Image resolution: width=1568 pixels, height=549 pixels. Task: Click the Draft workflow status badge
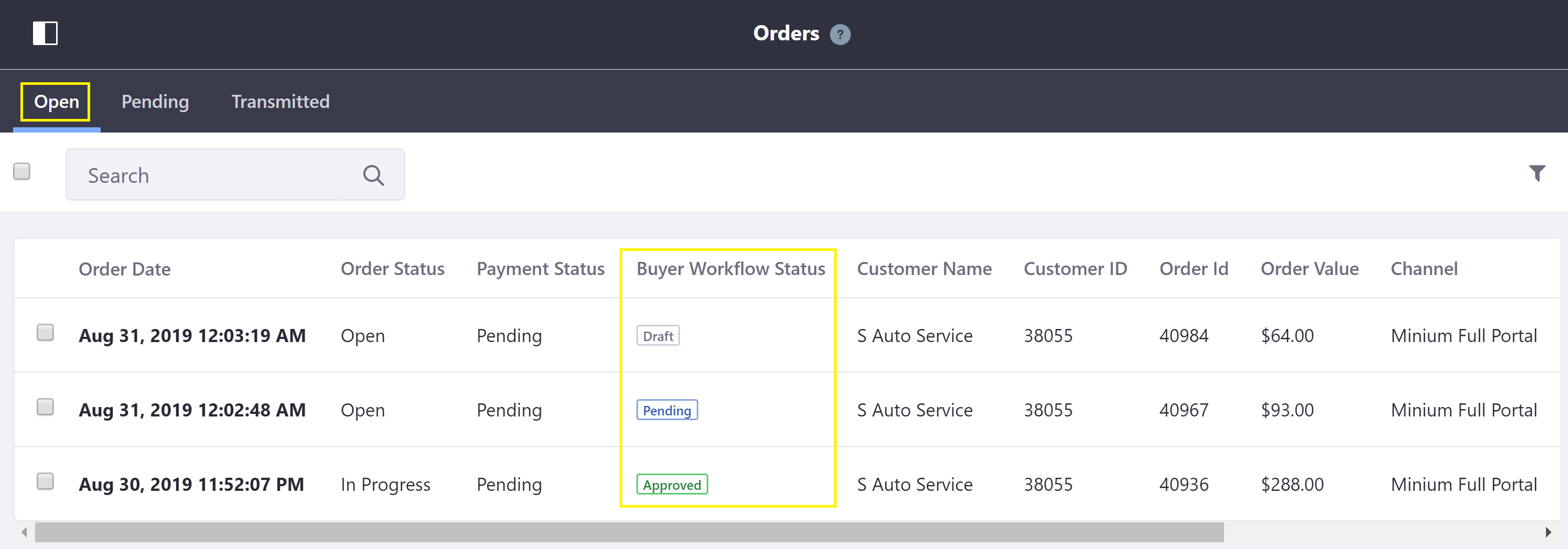[x=658, y=336]
